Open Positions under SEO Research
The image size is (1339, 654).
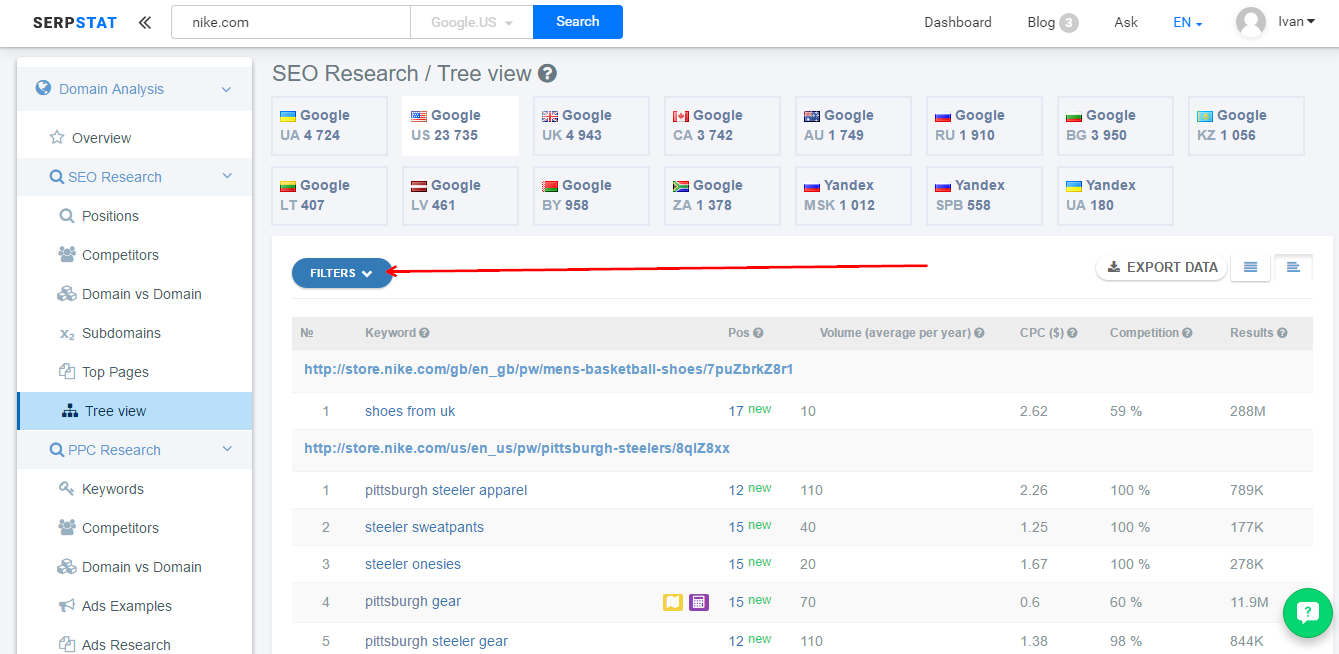tap(110, 216)
